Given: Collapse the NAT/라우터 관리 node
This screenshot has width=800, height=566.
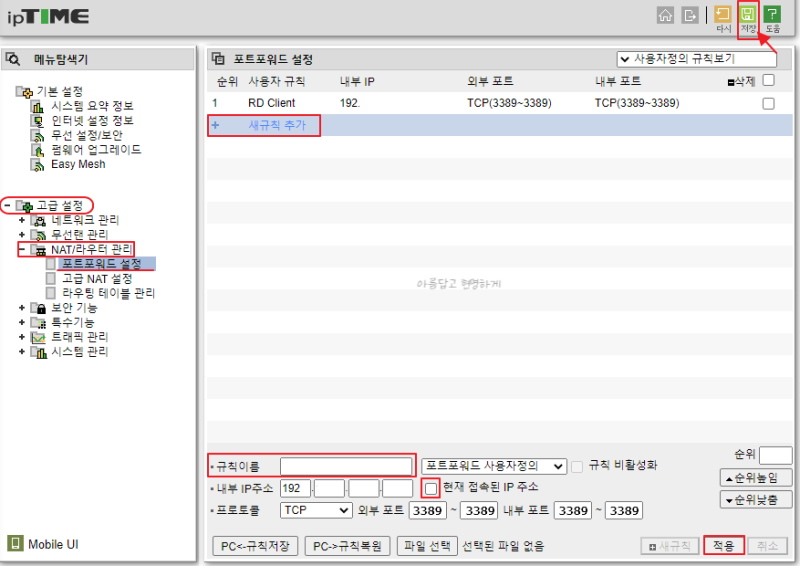Looking at the screenshot, I should pyautogui.click(x=21, y=250).
